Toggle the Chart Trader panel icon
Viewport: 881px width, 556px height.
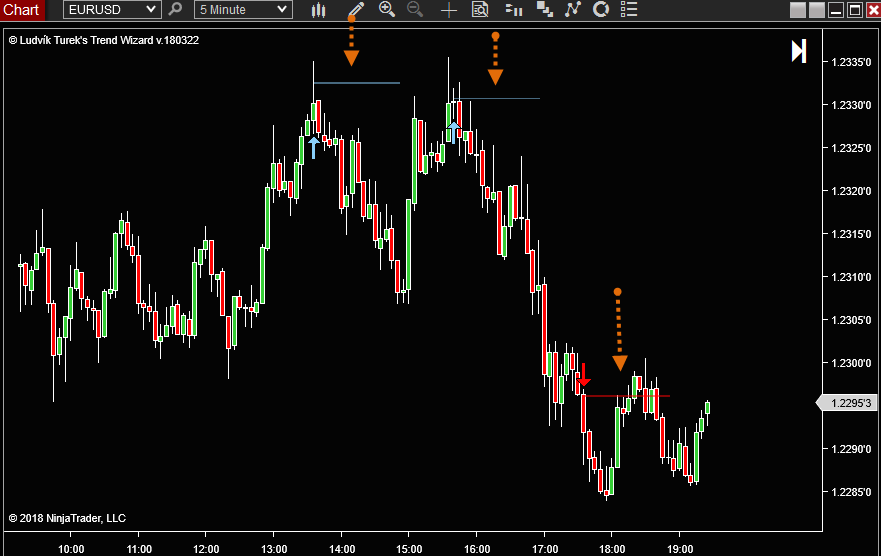pyautogui.click(x=514, y=10)
